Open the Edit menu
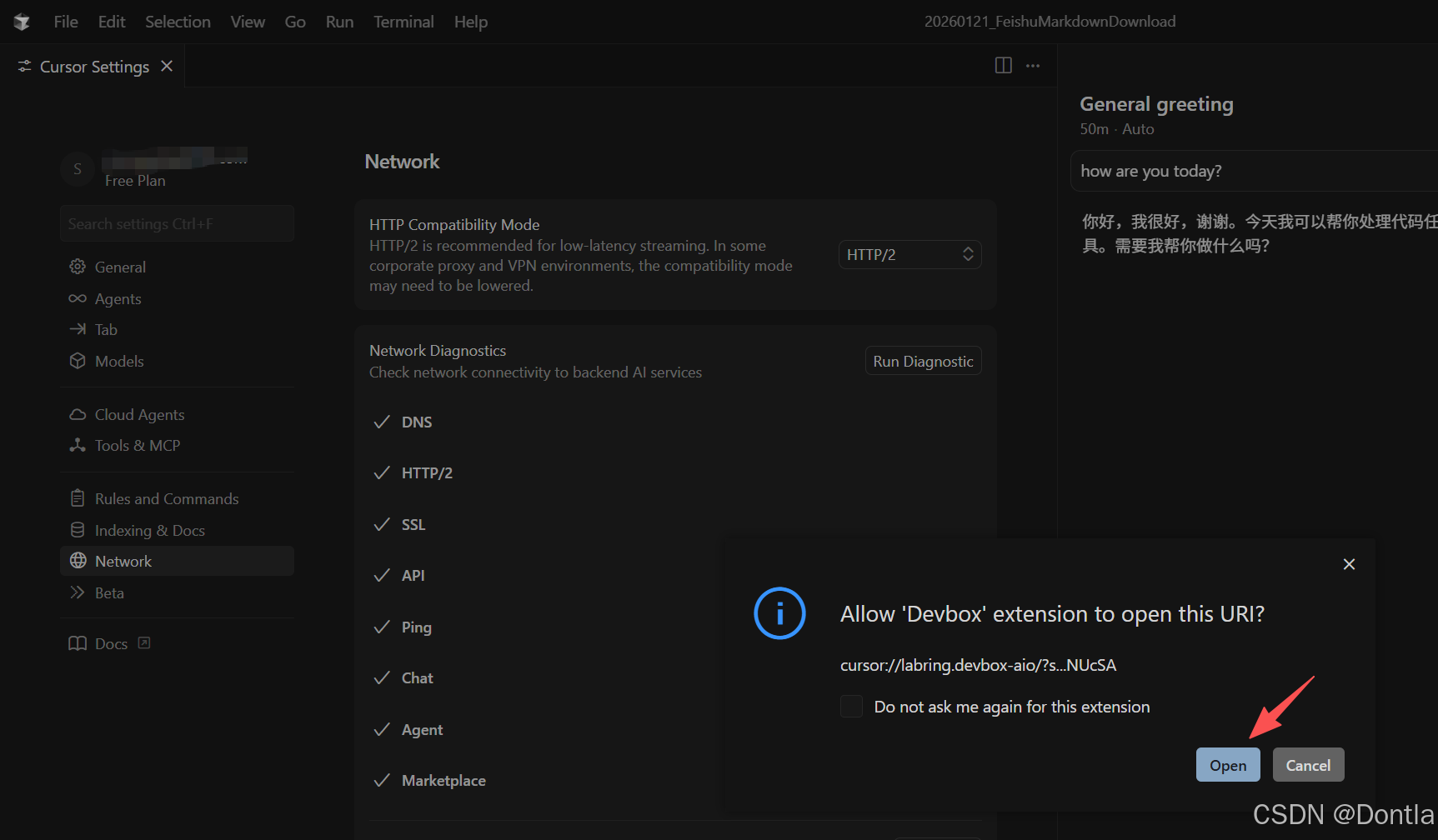Screen dimensions: 1438x840 pos(112,22)
